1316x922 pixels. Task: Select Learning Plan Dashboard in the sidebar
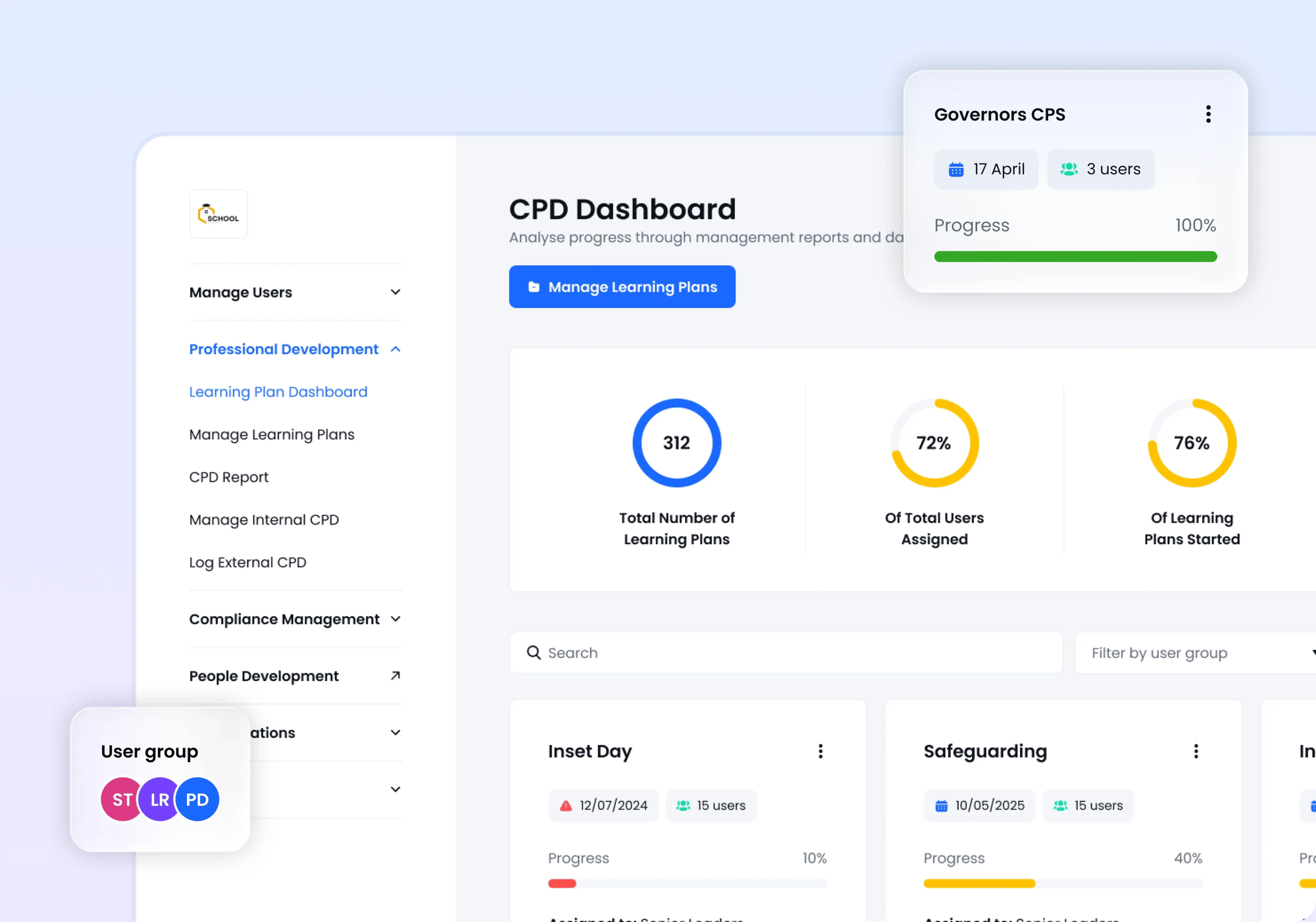pyautogui.click(x=278, y=392)
